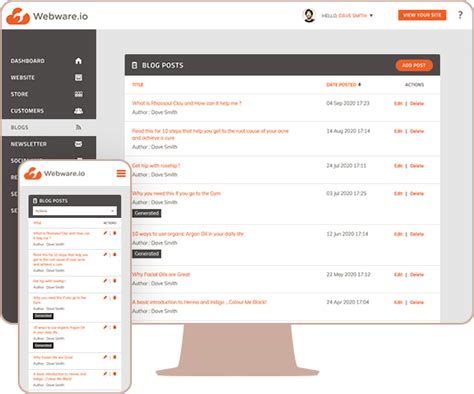Open the help question mark icon
The width and height of the screenshot is (474, 394).
[460, 15]
